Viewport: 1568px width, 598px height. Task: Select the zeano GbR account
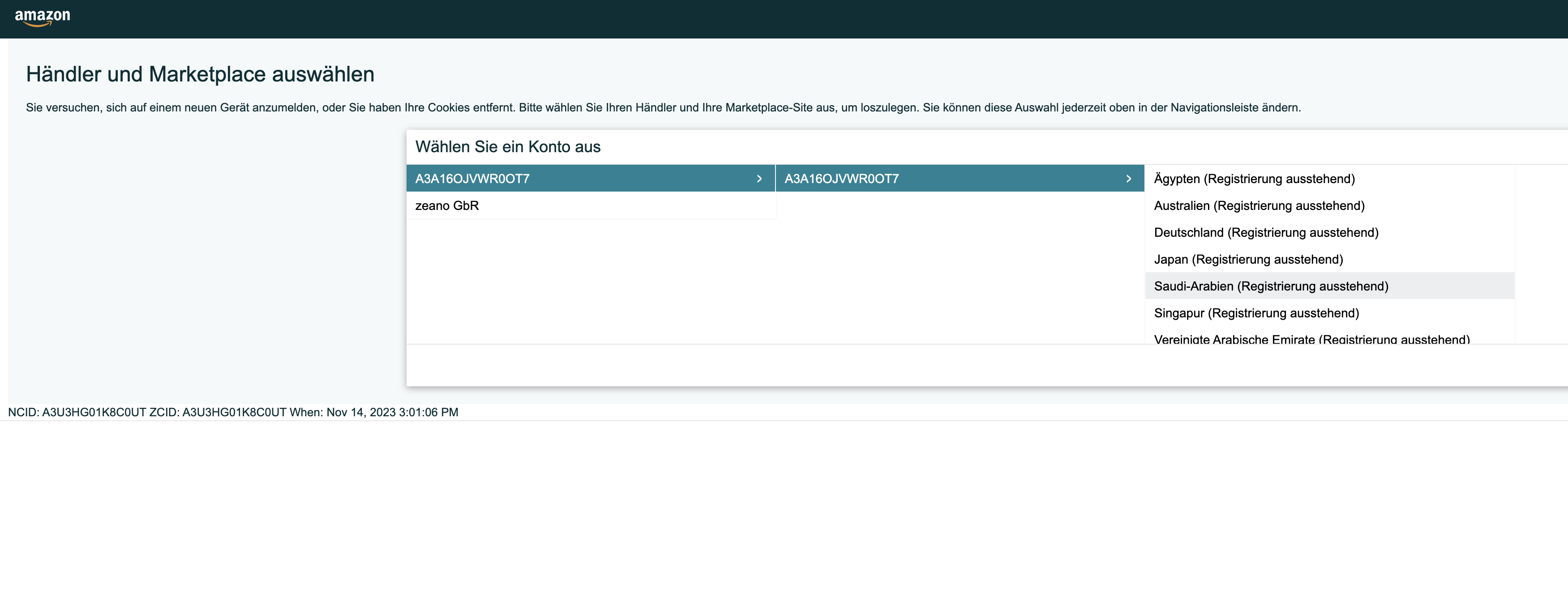(591, 205)
